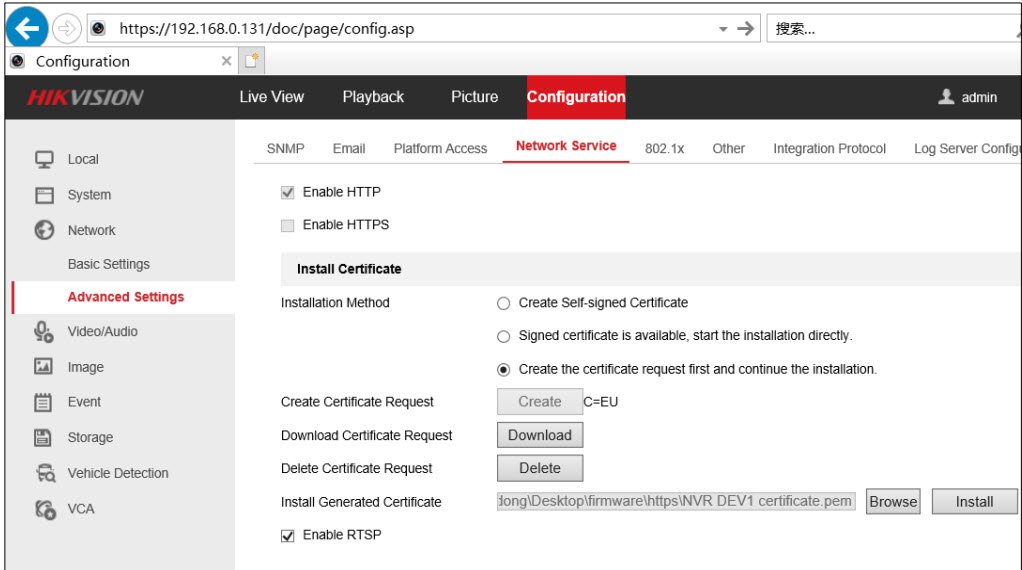The image size is (1022, 570).
Task: Switch to the SNMP tab
Action: click(285, 148)
